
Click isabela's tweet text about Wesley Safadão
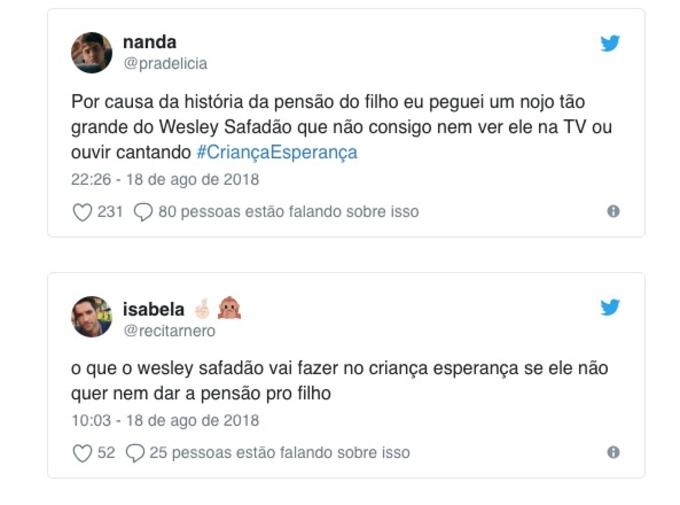(x=340, y=381)
